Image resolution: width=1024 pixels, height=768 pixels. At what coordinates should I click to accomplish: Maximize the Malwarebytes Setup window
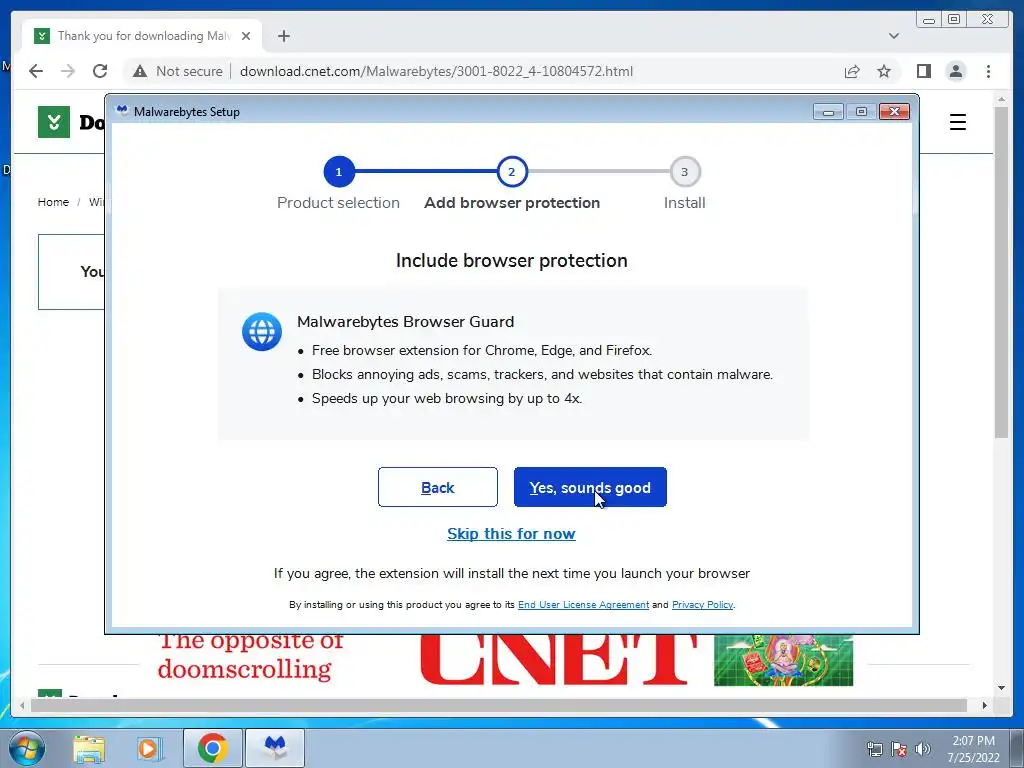861,112
